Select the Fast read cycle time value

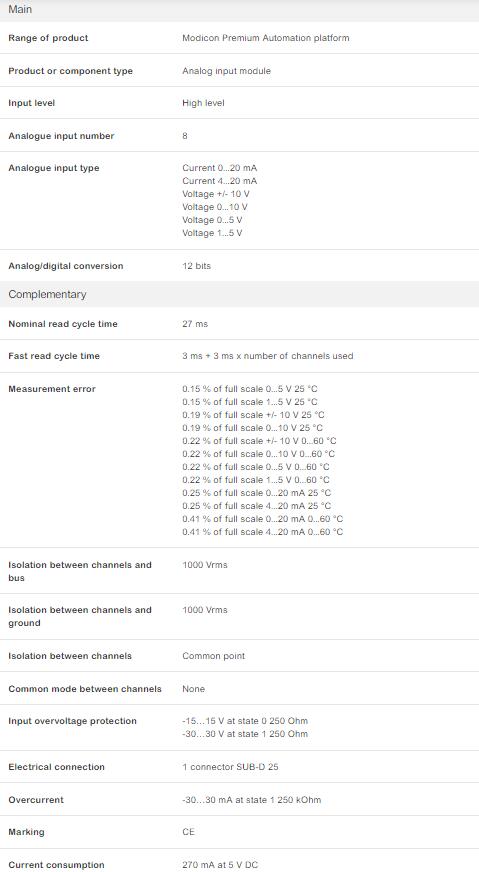[268, 356]
